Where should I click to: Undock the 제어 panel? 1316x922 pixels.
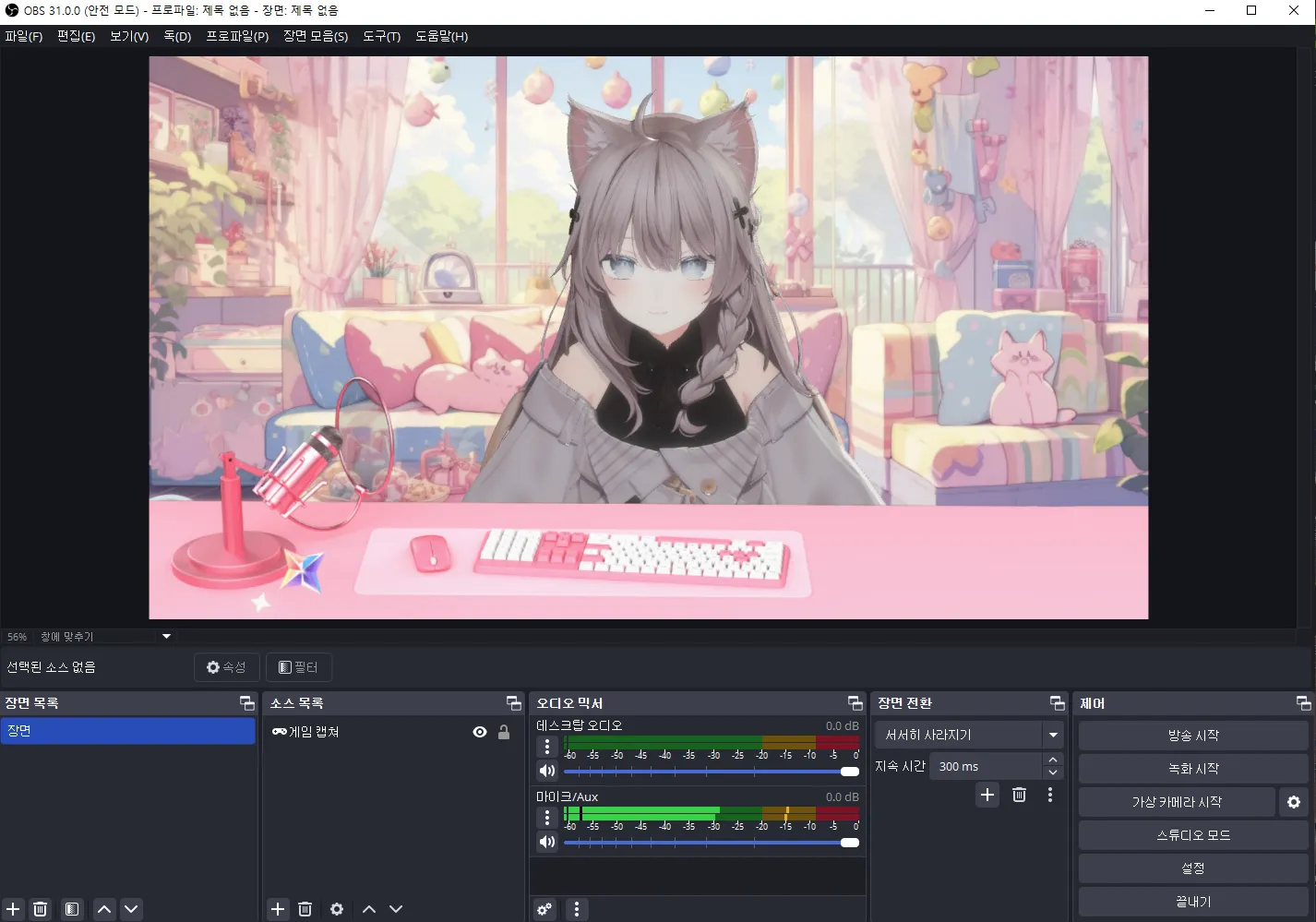[x=1304, y=703]
